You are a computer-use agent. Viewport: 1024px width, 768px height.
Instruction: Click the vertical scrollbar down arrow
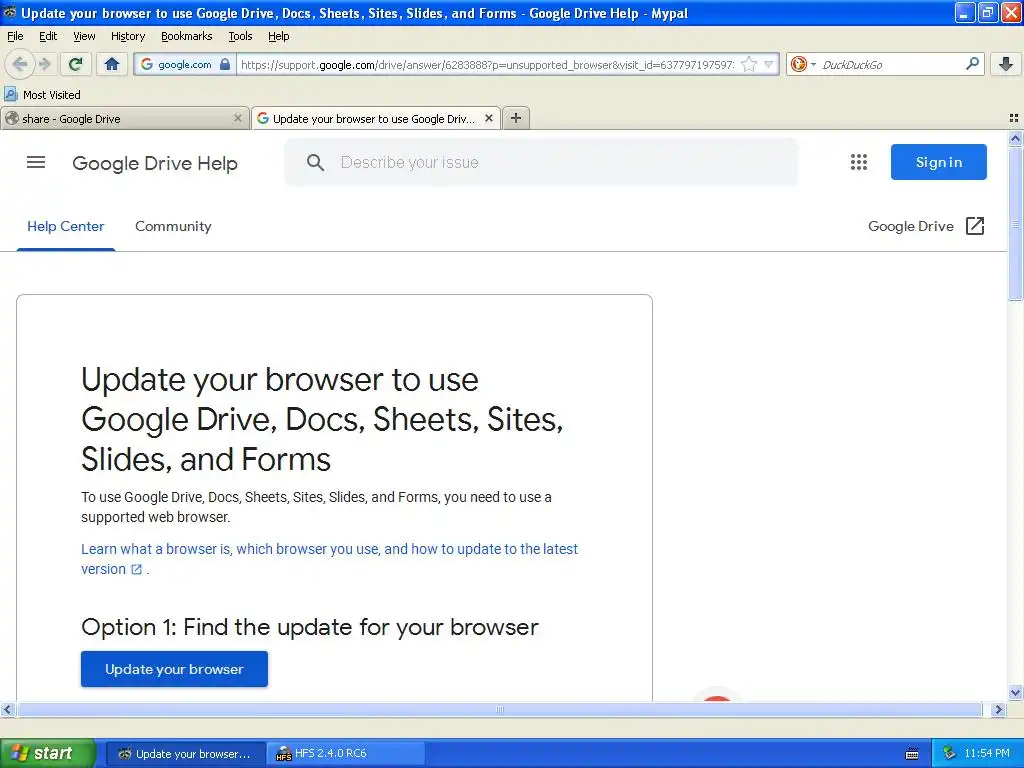pyautogui.click(x=1015, y=693)
